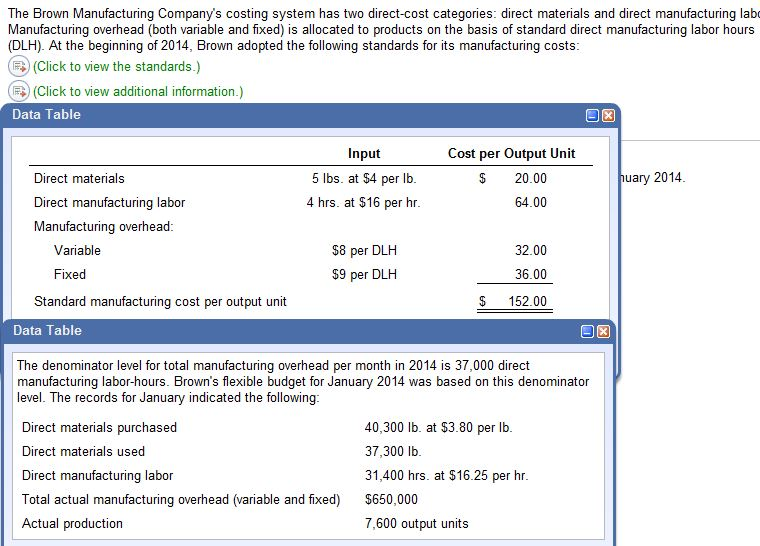Click '31,400 hrs. at $16.25 per hr.' value

pos(446,475)
